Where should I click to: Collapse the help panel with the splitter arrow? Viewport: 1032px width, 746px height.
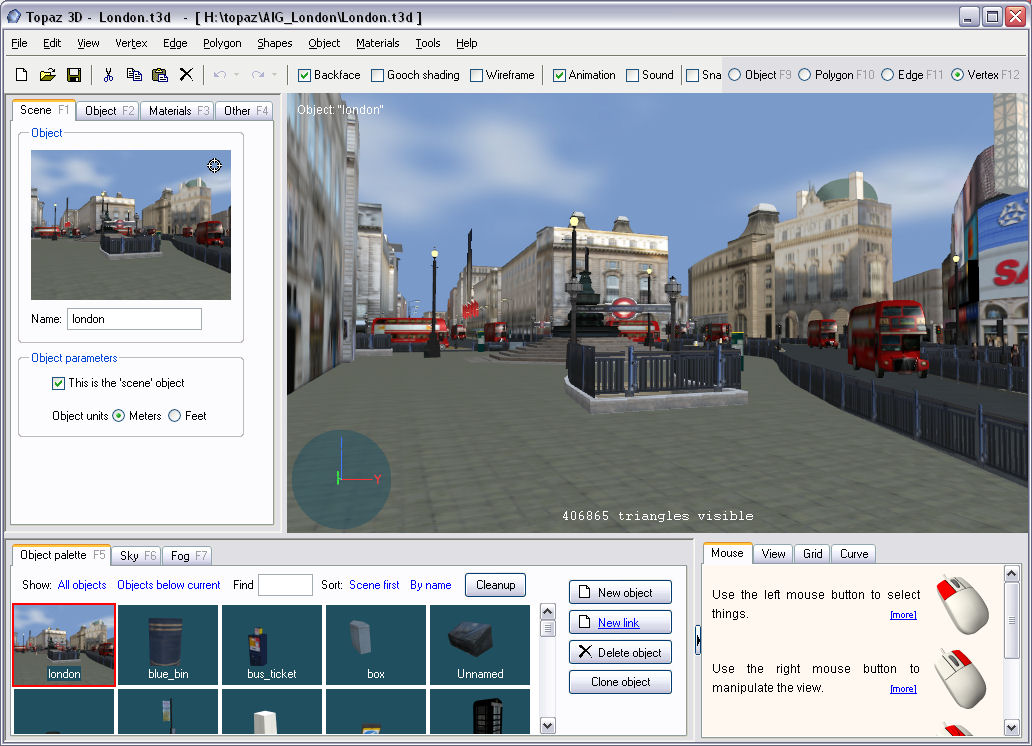(697, 638)
